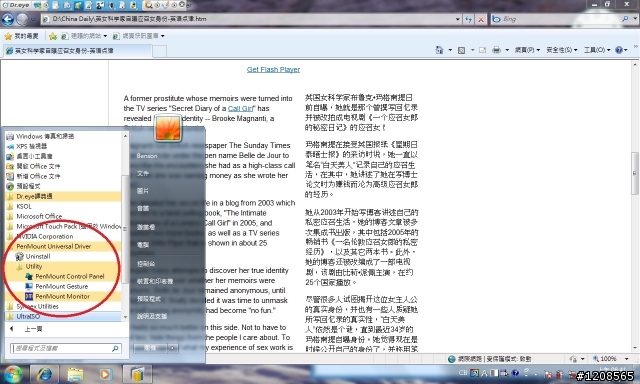Image resolution: width=640 pixels, height=384 pixels.
Task: Click the blue help icon in language bar
Action: [x=516, y=373]
